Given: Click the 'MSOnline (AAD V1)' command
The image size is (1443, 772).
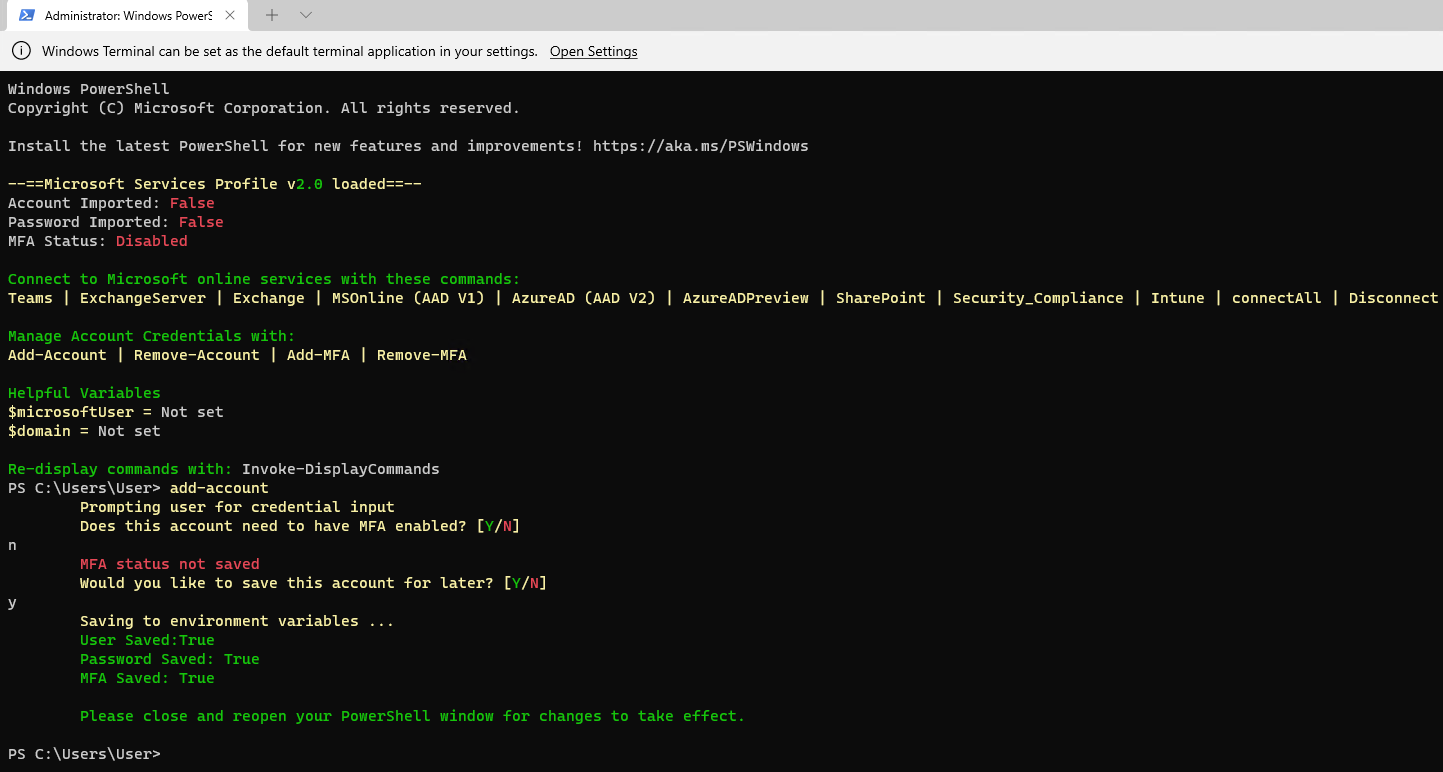Looking at the screenshot, I should pos(408,298).
